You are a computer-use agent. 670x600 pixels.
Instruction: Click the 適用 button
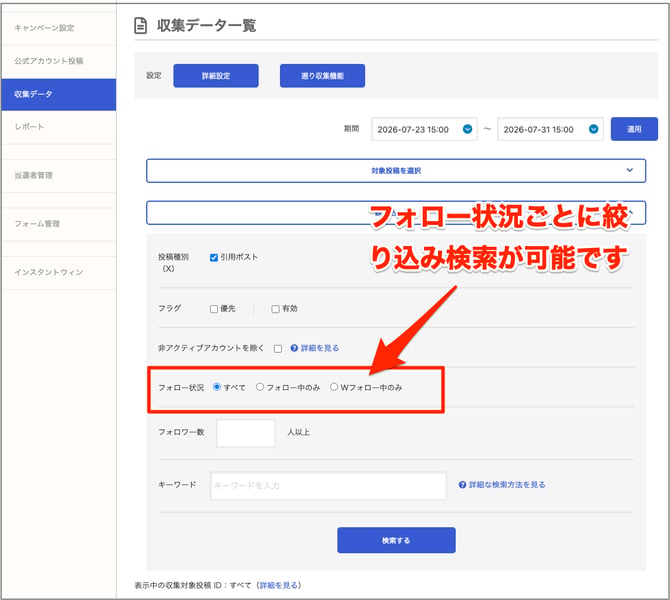point(634,129)
